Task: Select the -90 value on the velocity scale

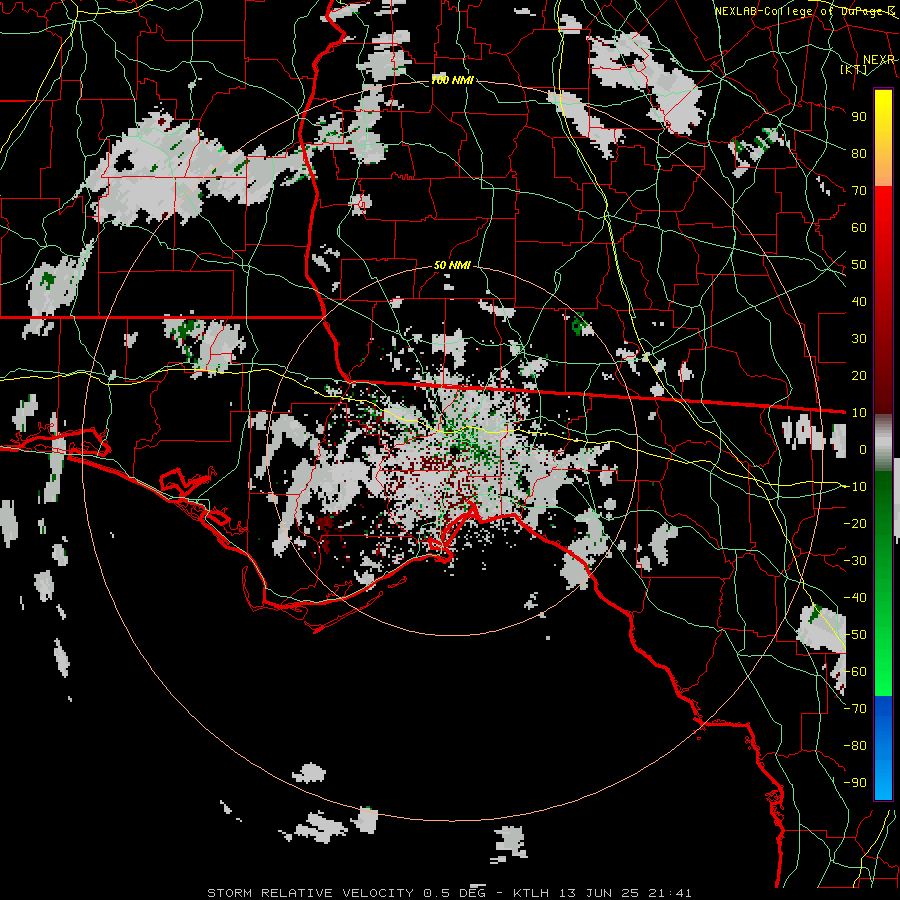Action: coord(855,783)
